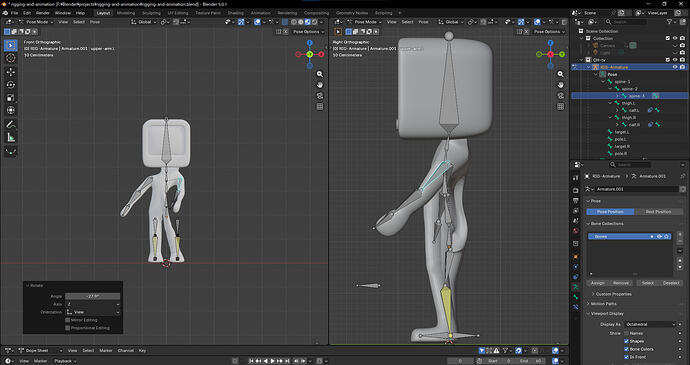
Task: Select the Annotate tool in left toolbar
Action: pos(11,125)
